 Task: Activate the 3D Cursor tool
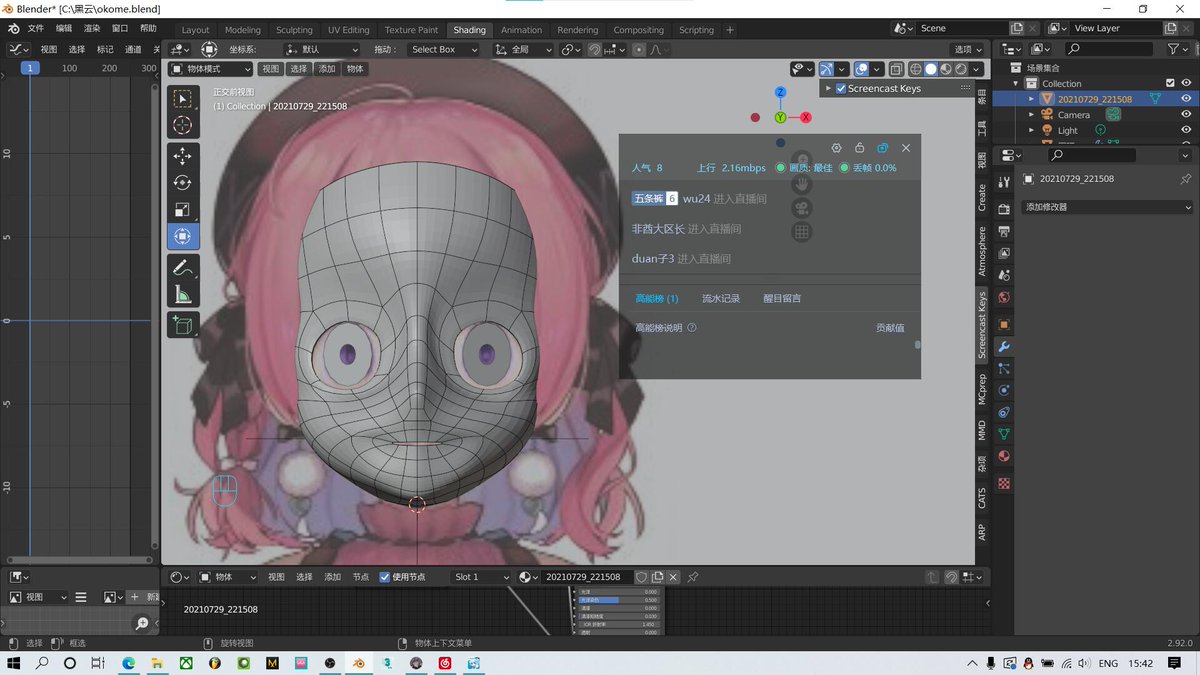tap(183, 125)
